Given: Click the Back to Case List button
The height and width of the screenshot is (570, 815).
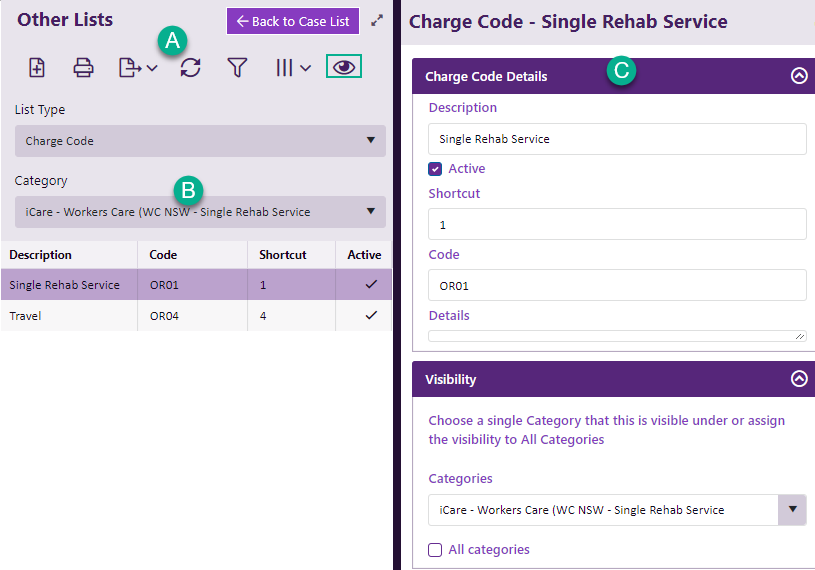Looking at the screenshot, I should (x=292, y=21).
